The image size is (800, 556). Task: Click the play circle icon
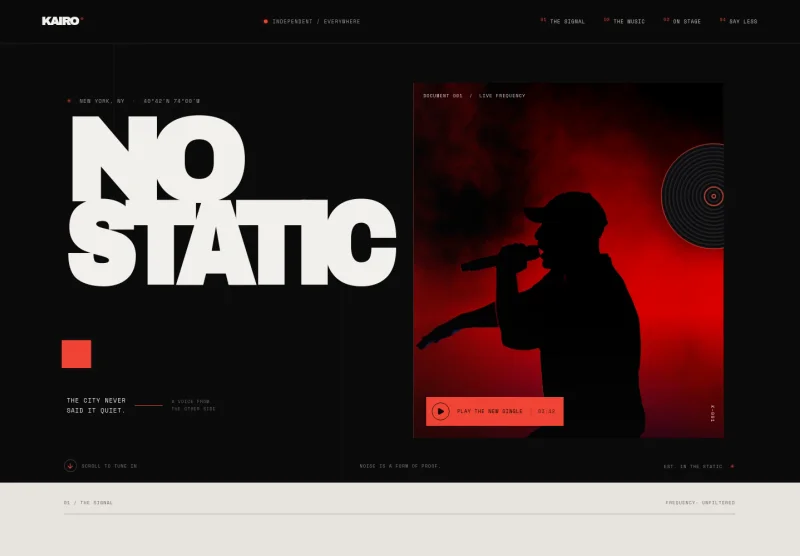(x=441, y=411)
